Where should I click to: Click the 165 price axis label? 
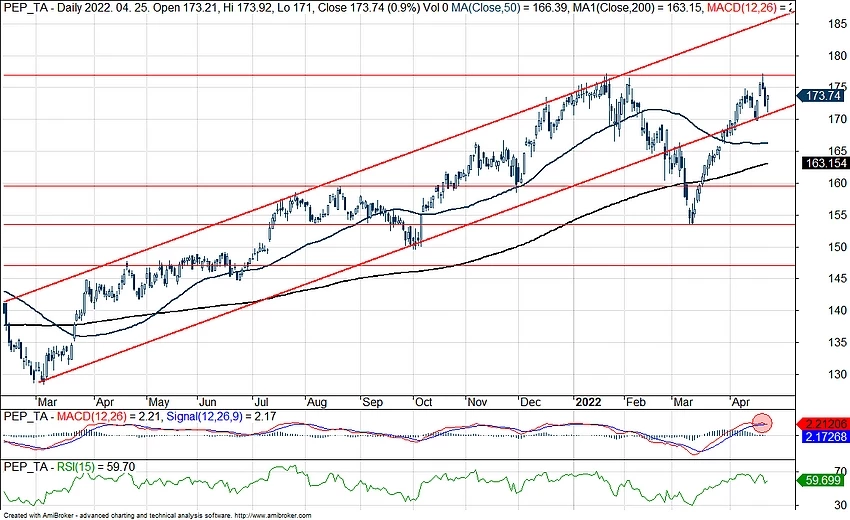point(837,151)
